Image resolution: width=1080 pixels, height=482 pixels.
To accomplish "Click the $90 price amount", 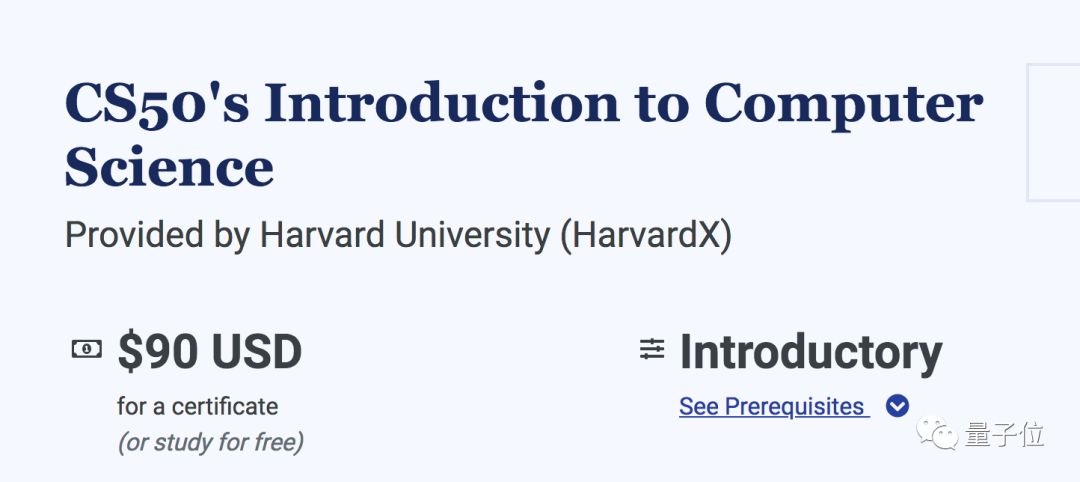I will pyautogui.click(x=162, y=352).
